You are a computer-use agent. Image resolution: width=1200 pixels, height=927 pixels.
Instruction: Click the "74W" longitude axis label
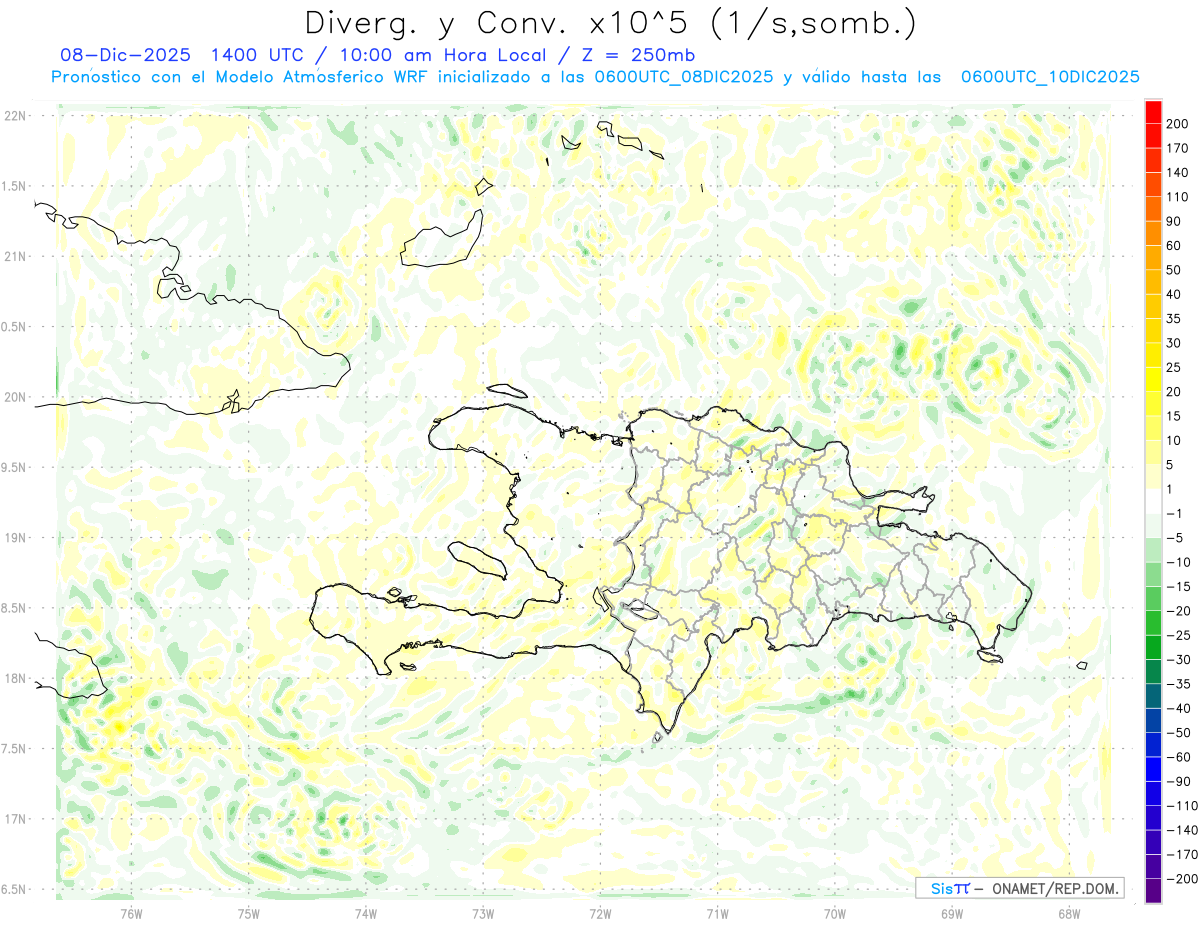(366, 913)
